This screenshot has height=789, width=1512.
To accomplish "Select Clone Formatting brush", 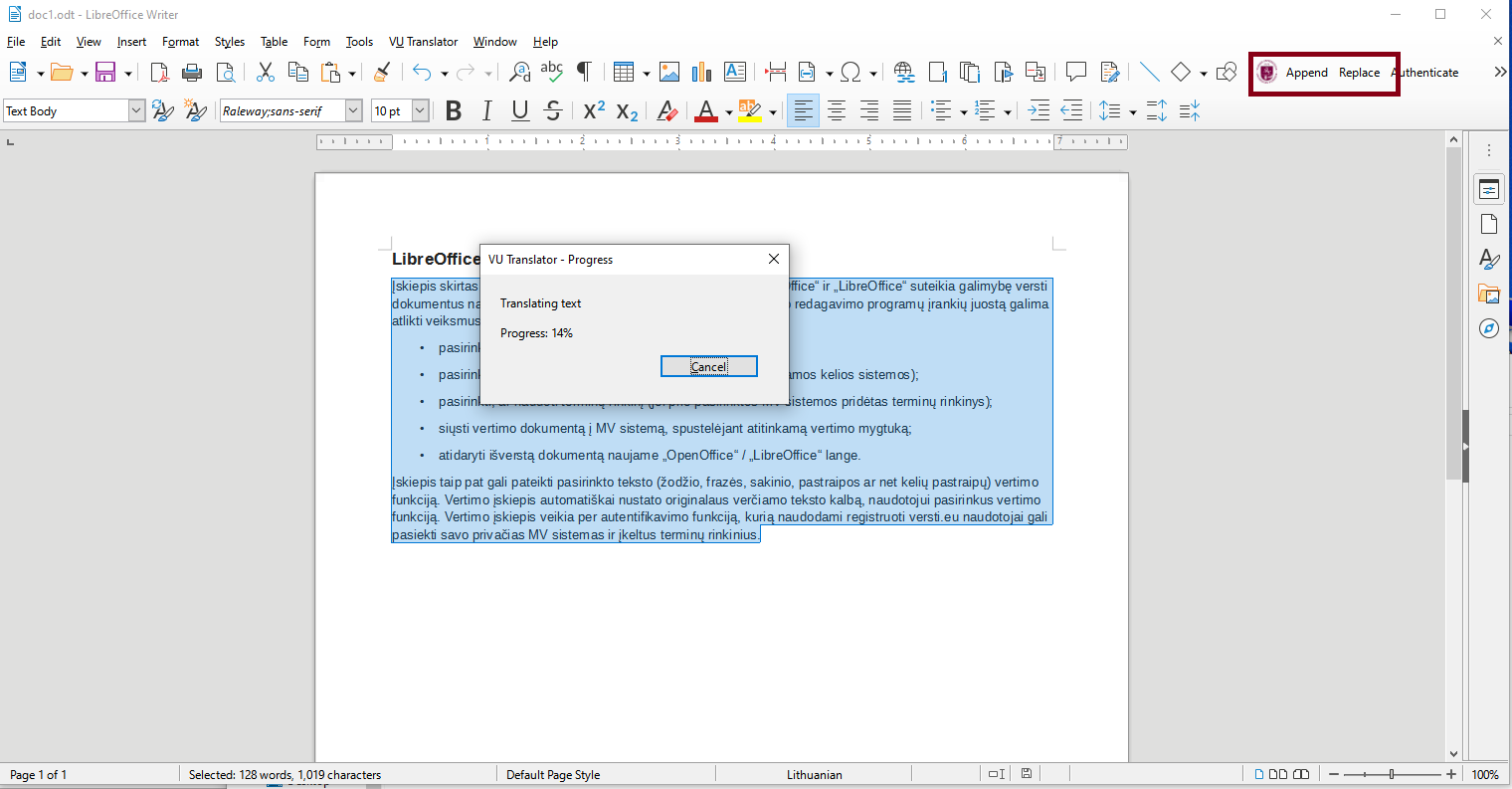I will click(382, 73).
